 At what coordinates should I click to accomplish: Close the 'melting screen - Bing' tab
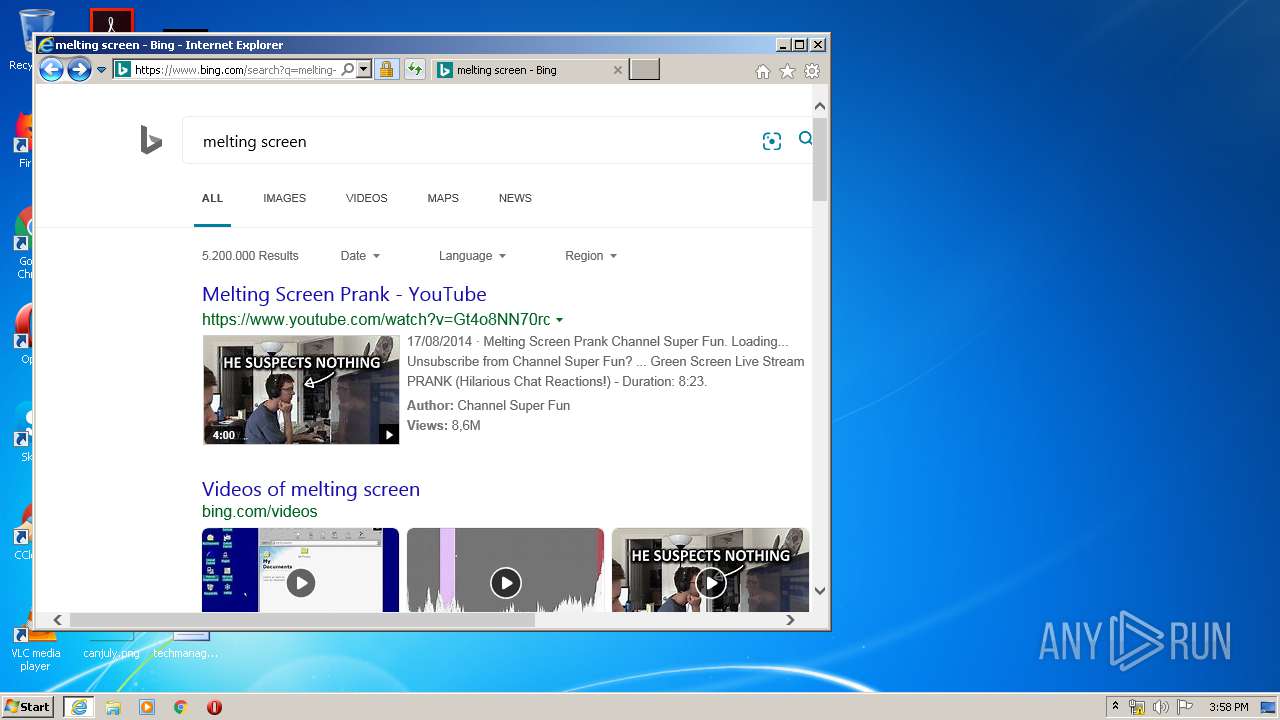pyautogui.click(x=617, y=70)
